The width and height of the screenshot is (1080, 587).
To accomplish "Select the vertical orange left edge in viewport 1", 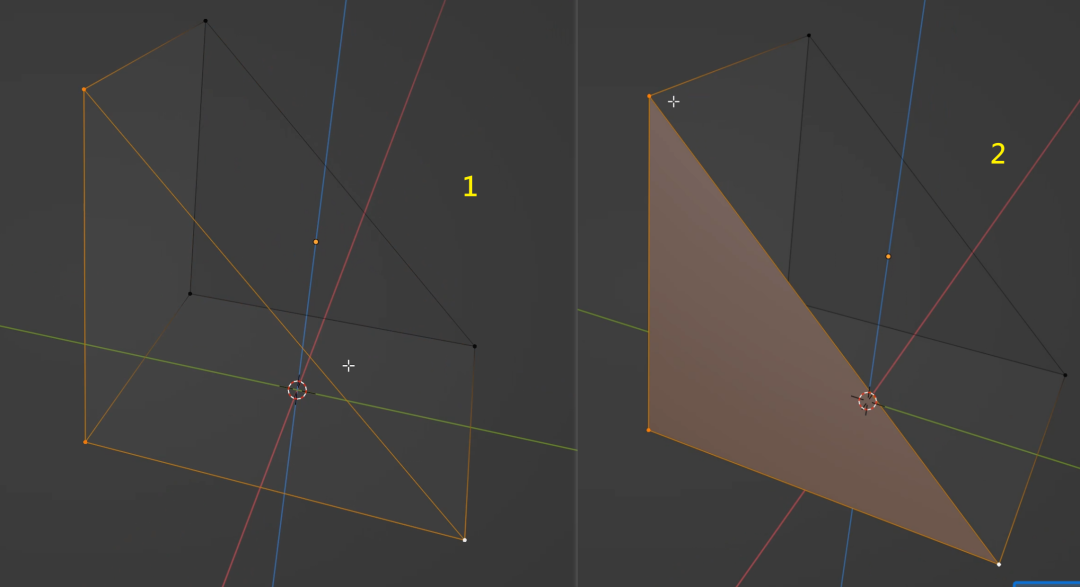I will pos(84,265).
